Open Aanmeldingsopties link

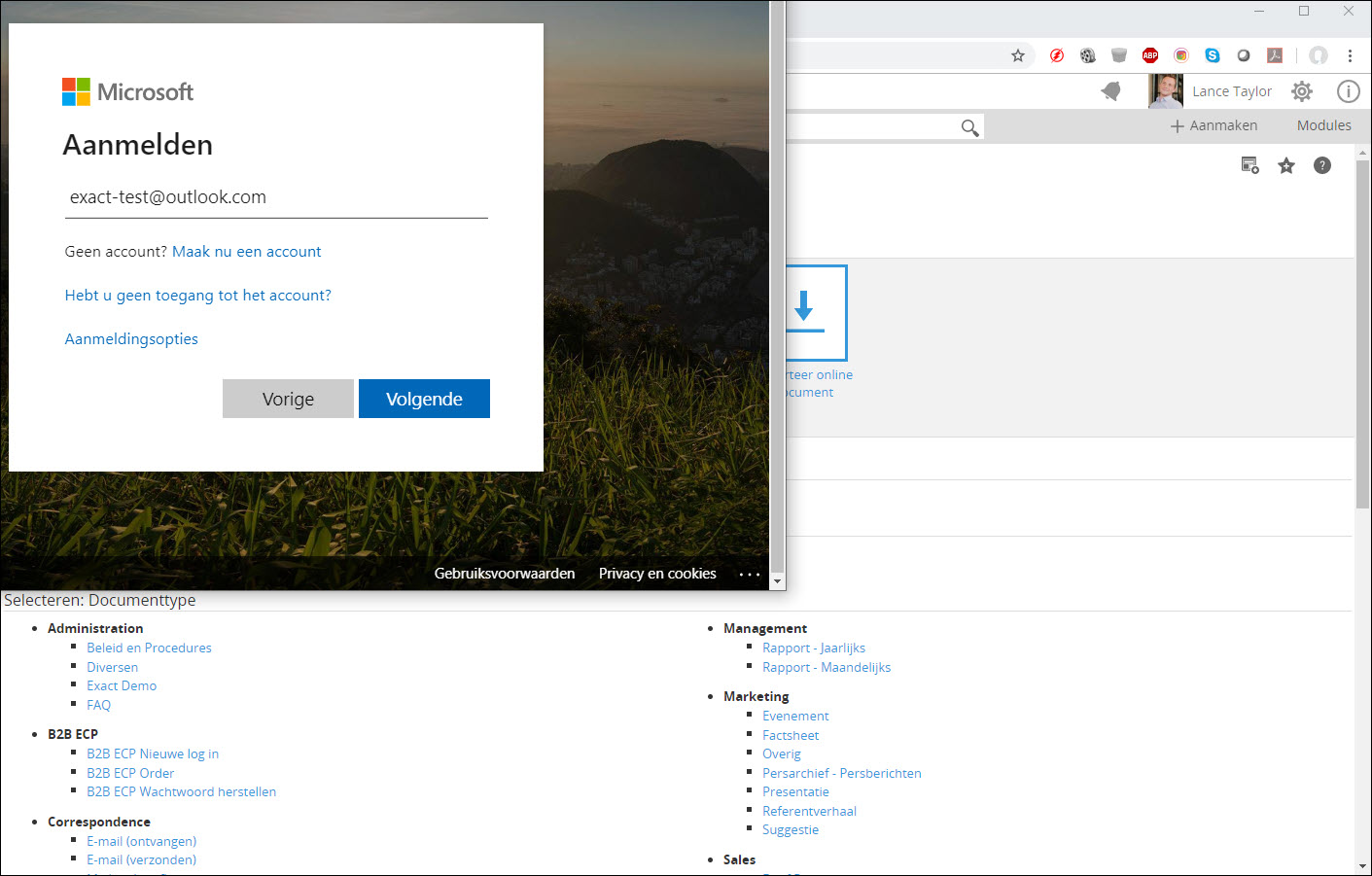pos(131,339)
